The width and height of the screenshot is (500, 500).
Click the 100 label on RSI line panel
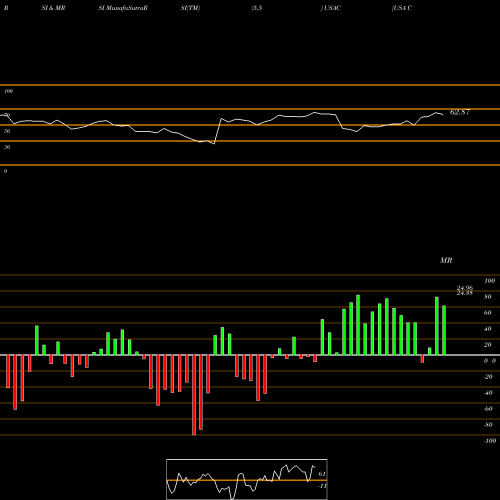(x=8, y=91)
